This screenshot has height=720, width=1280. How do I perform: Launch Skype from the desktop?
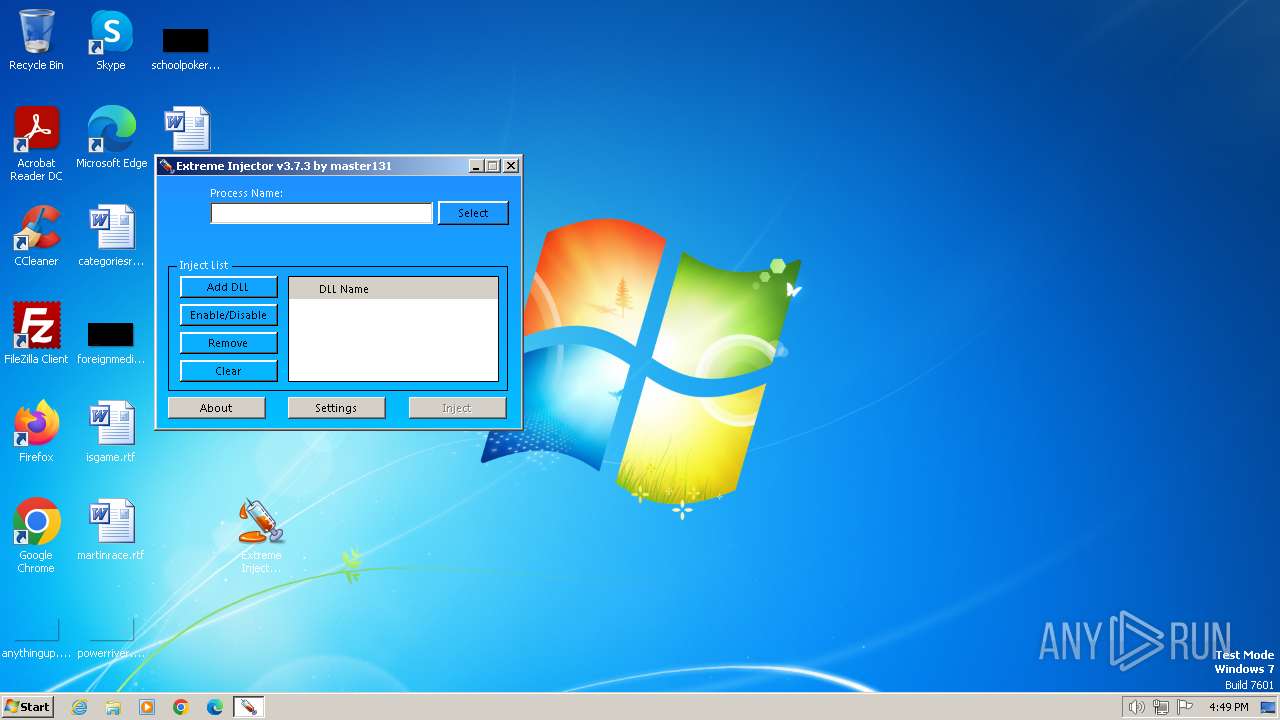click(x=111, y=40)
